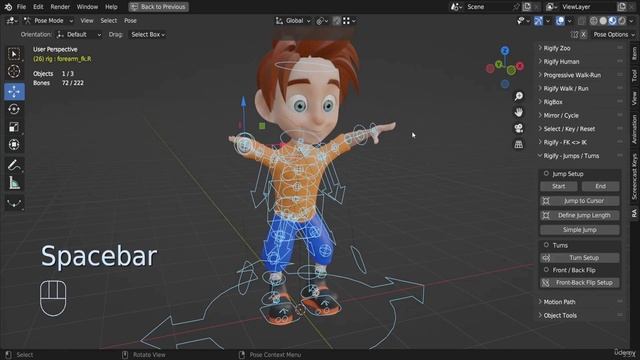
Task: Open the Edit menu
Action: pos(38,7)
